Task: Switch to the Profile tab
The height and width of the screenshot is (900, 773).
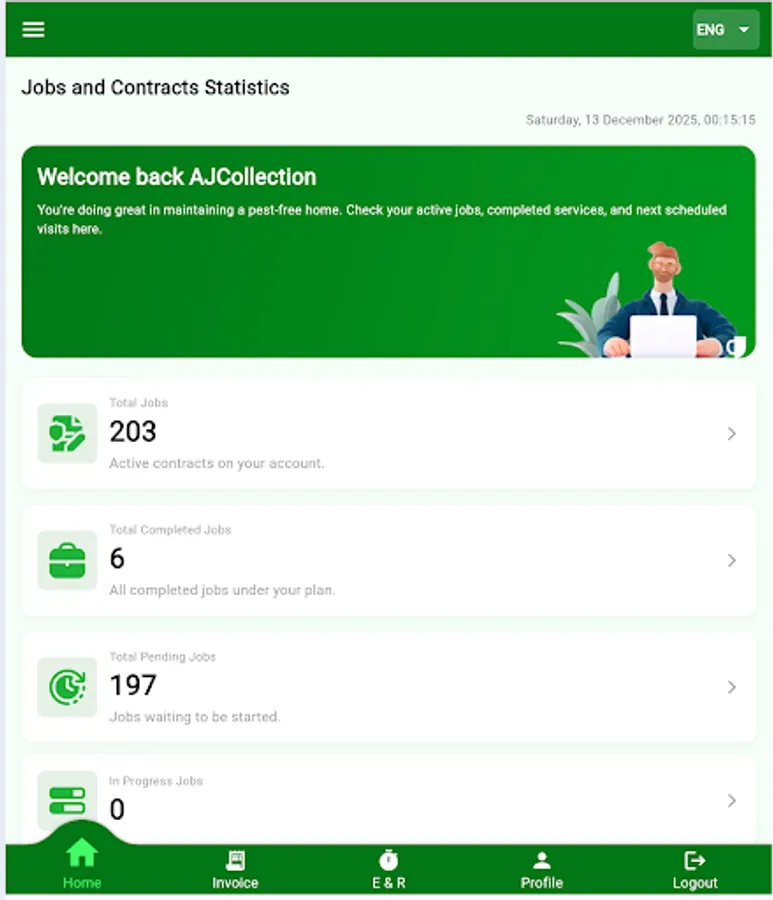Action: 541,868
